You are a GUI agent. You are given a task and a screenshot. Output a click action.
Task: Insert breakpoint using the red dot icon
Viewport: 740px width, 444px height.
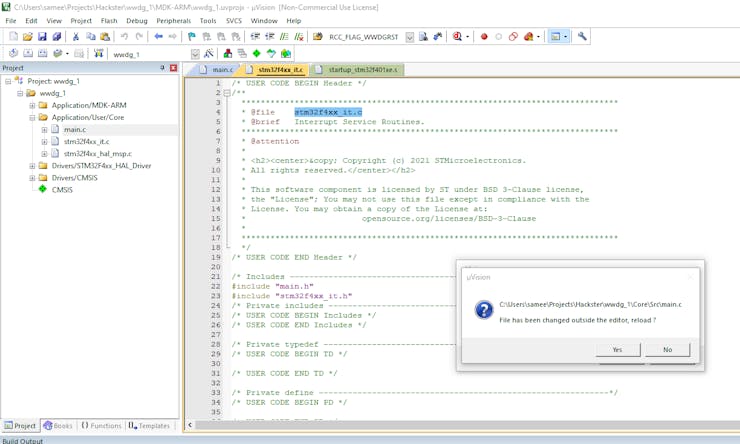click(x=484, y=37)
